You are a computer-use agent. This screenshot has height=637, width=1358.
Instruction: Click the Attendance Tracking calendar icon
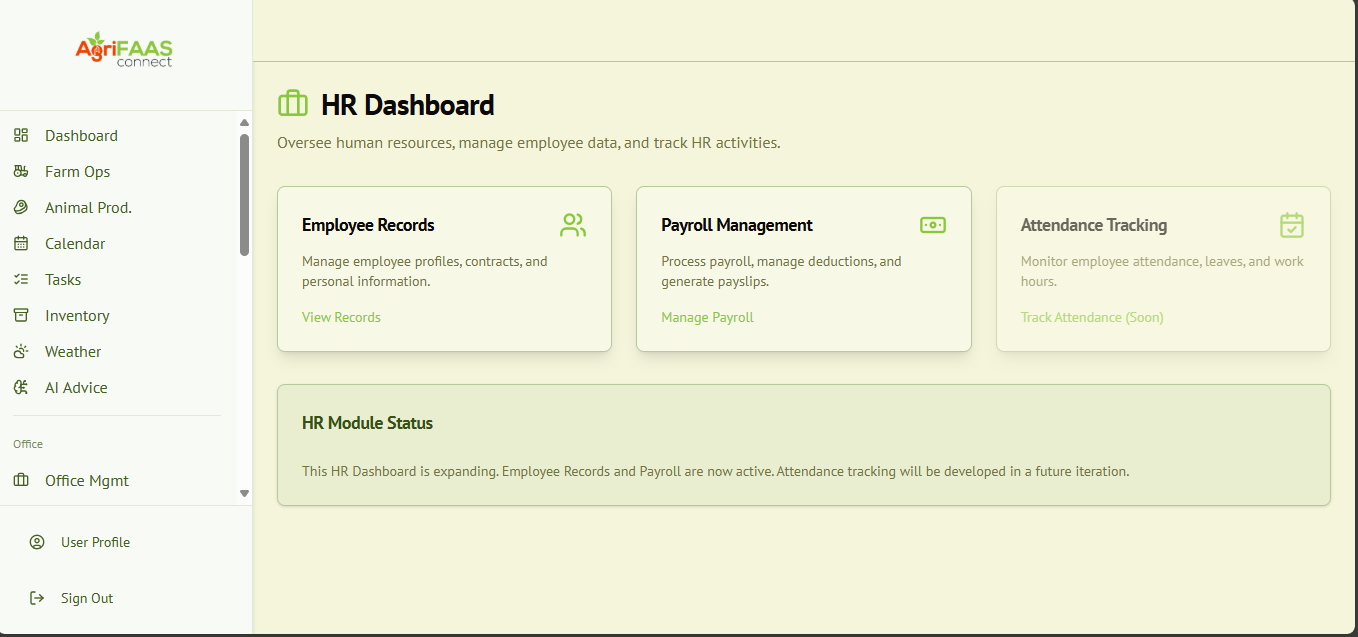click(1292, 225)
